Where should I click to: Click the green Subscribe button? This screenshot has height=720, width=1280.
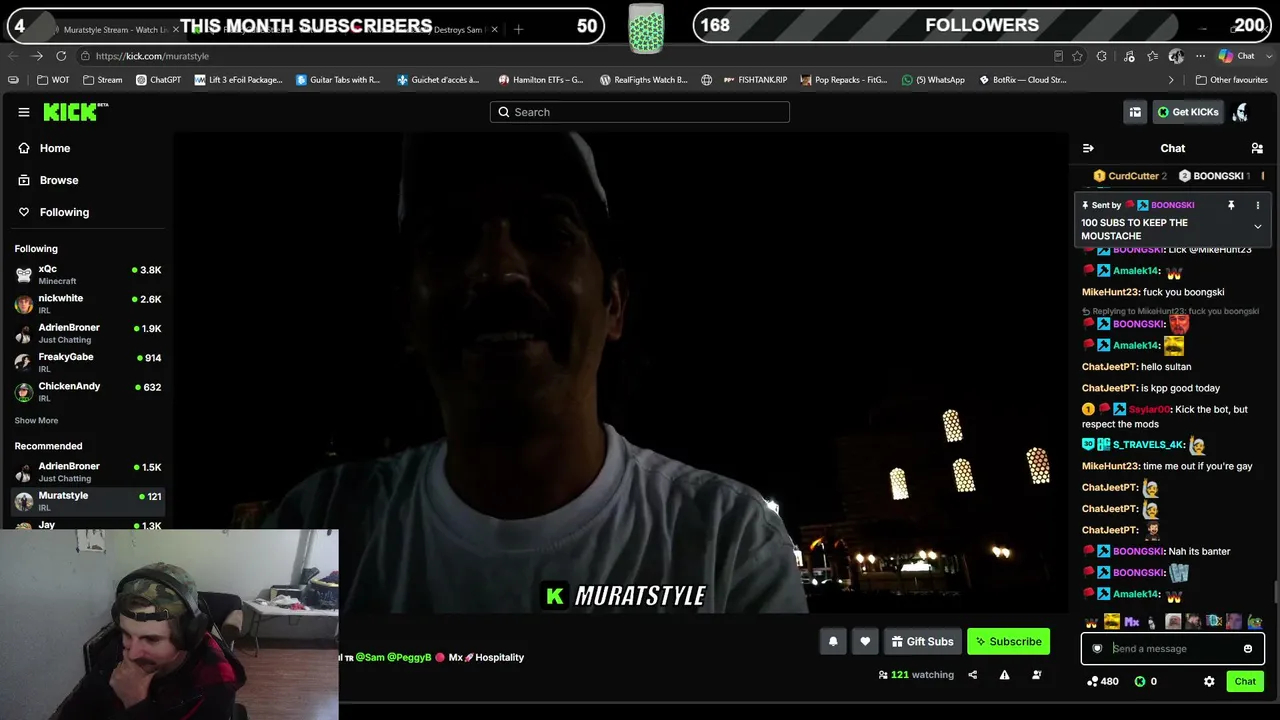pos(1008,642)
